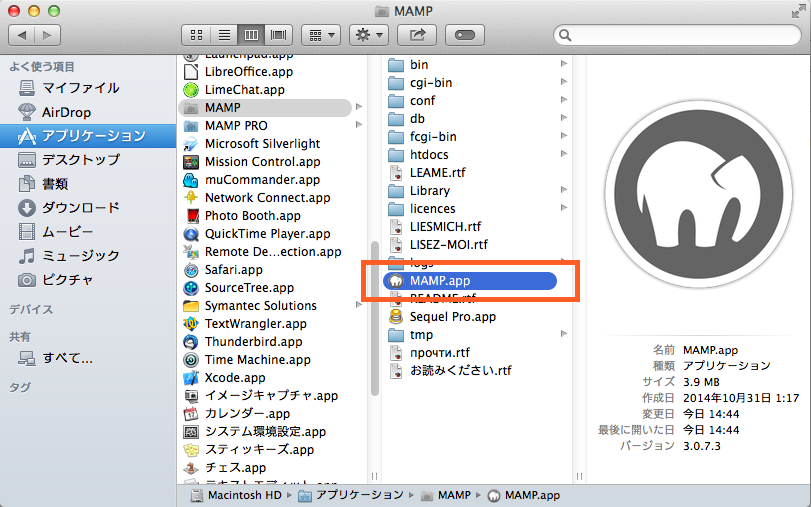The image size is (811, 507).
Task: Switch to icon view mode
Action: pos(197,35)
